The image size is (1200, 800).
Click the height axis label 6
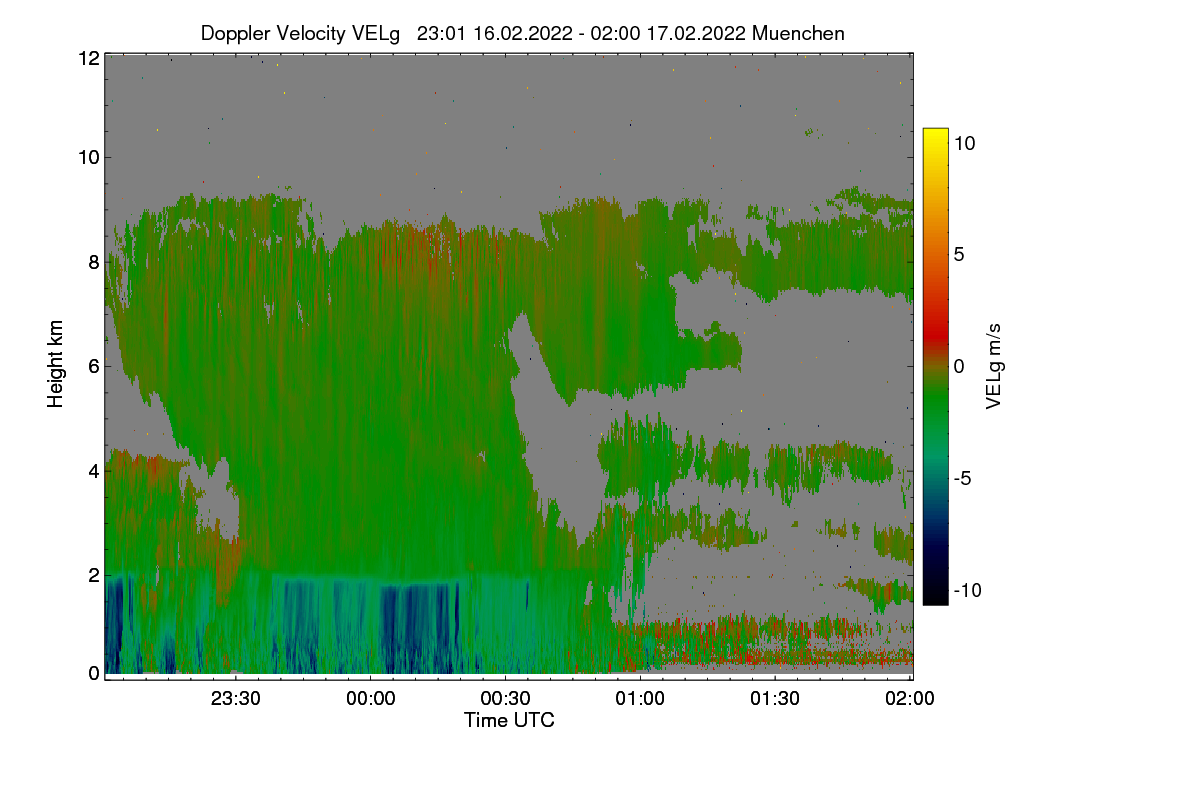point(93,366)
